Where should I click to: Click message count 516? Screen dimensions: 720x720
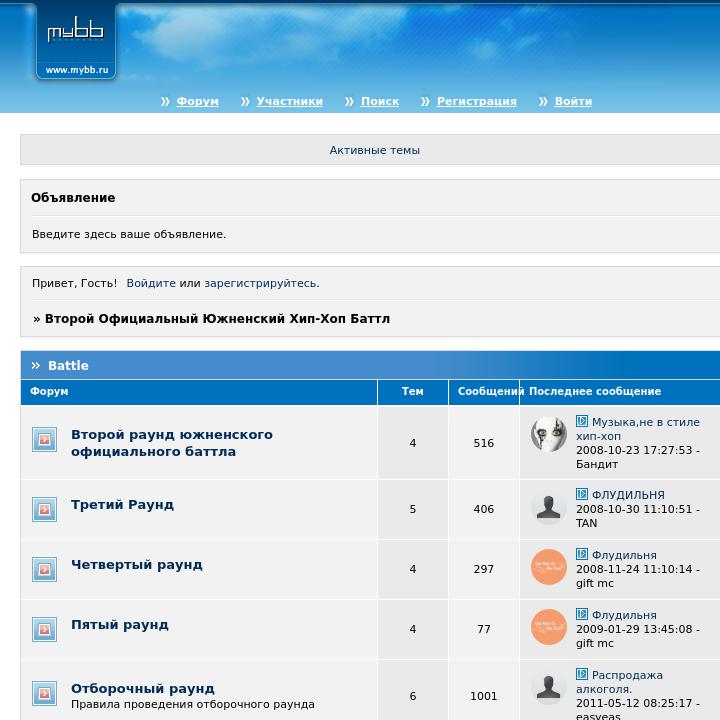484,443
